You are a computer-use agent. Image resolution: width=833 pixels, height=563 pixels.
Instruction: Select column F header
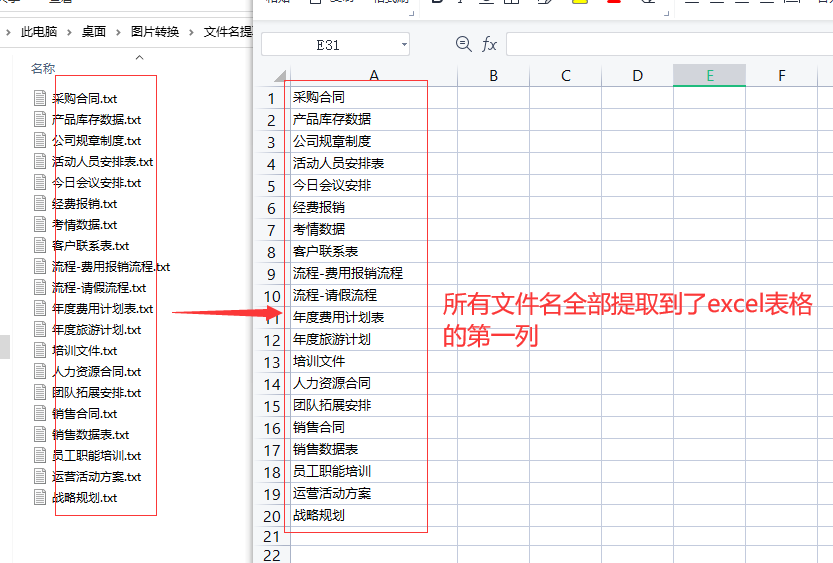(x=781, y=76)
